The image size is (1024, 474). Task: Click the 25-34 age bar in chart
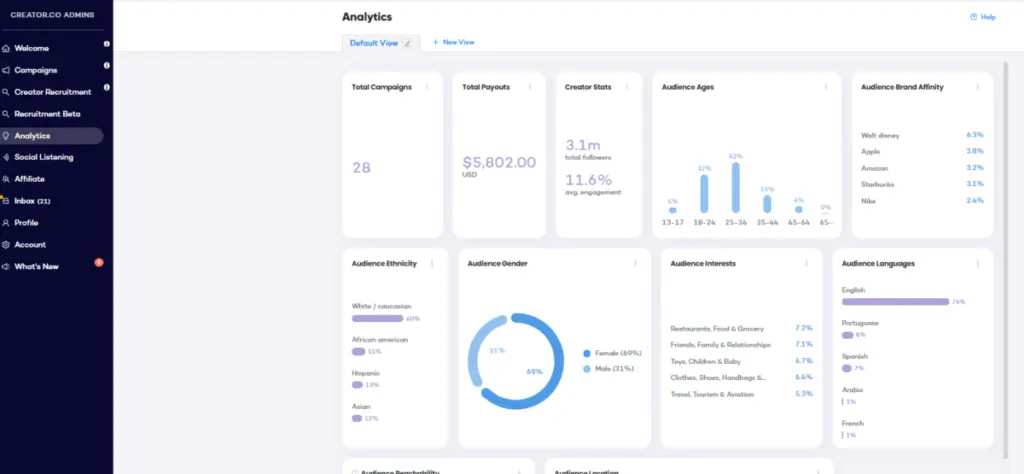[x=735, y=188]
